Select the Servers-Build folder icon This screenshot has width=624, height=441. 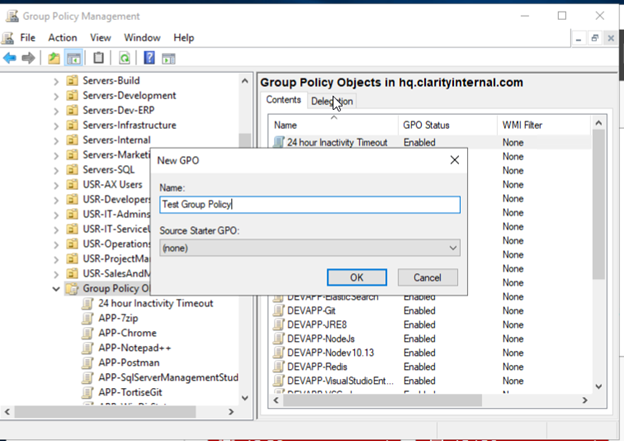click(x=72, y=81)
